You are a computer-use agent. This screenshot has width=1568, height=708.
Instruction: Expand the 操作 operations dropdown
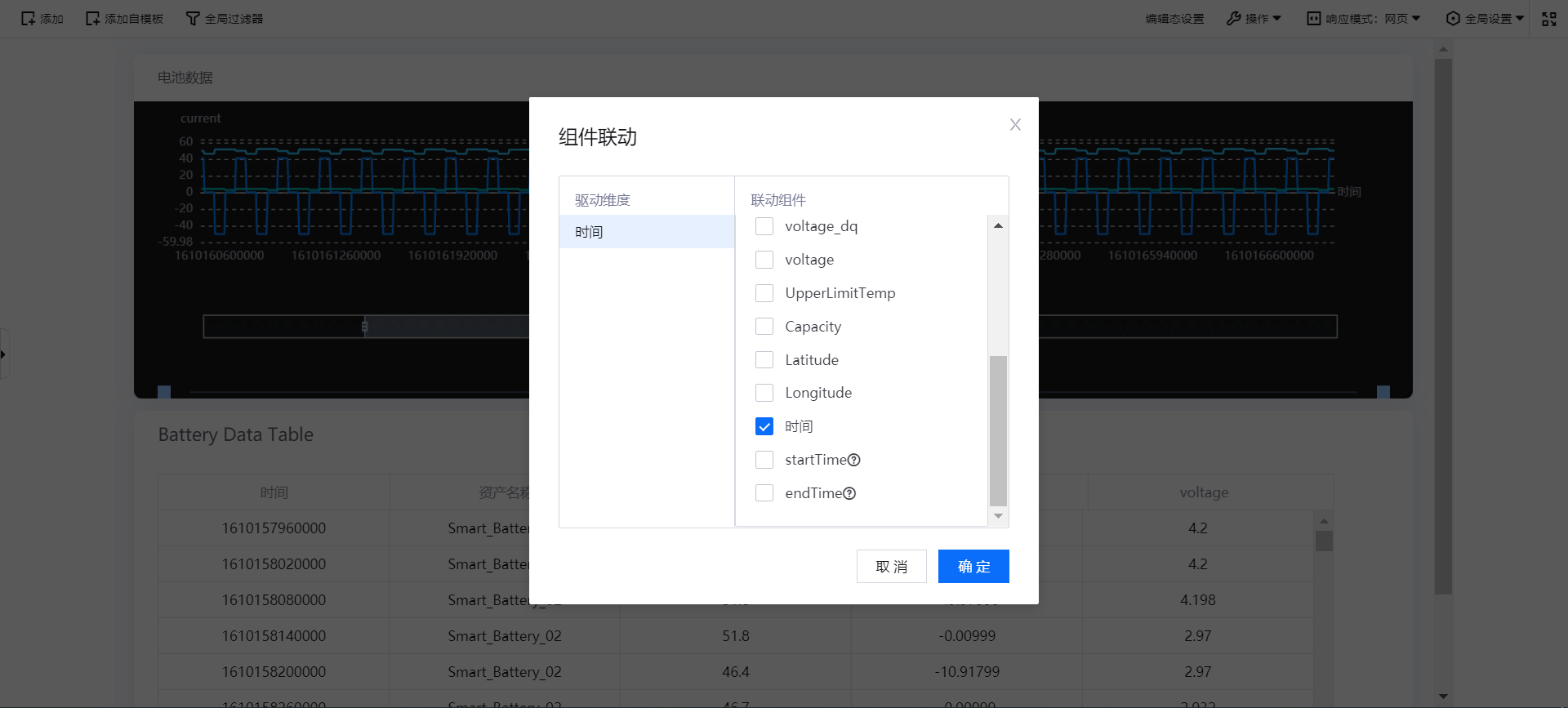[1254, 19]
